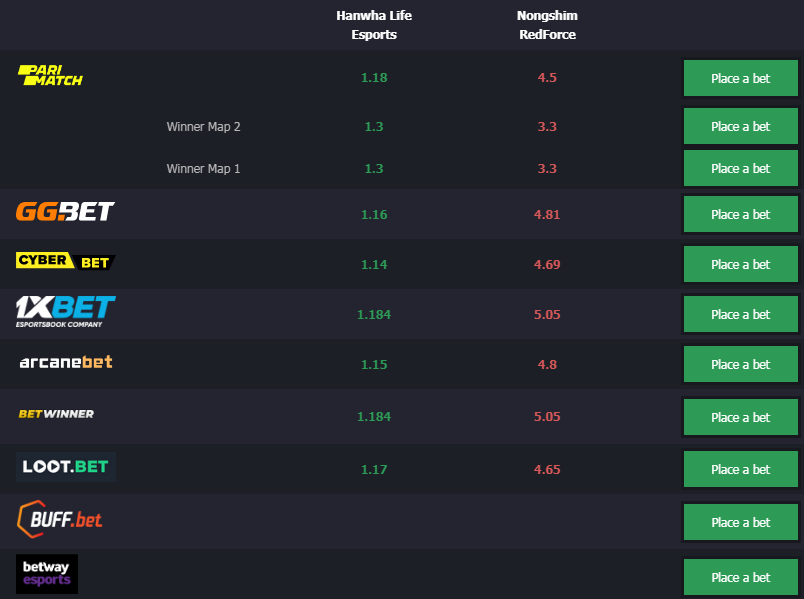Place a bet in the Parimatch main row
The height and width of the screenshot is (599, 804).
click(x=740, y=78)
